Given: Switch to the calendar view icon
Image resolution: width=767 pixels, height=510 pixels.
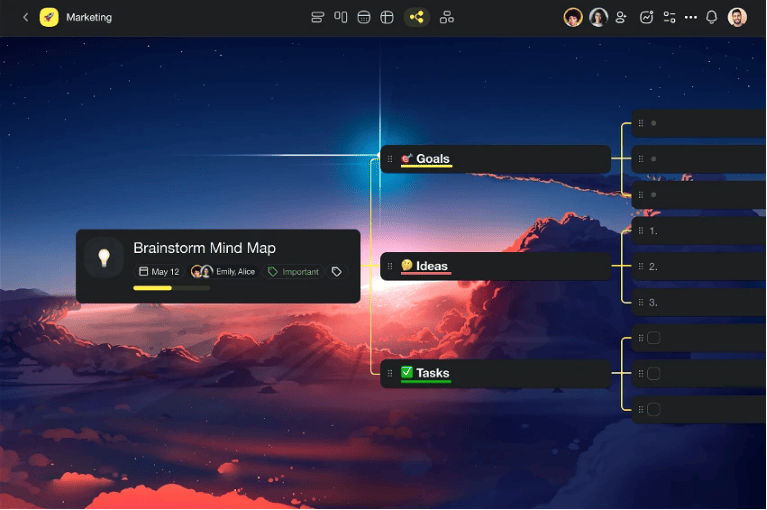Looking at the screenshot, I should coord(363,18).
